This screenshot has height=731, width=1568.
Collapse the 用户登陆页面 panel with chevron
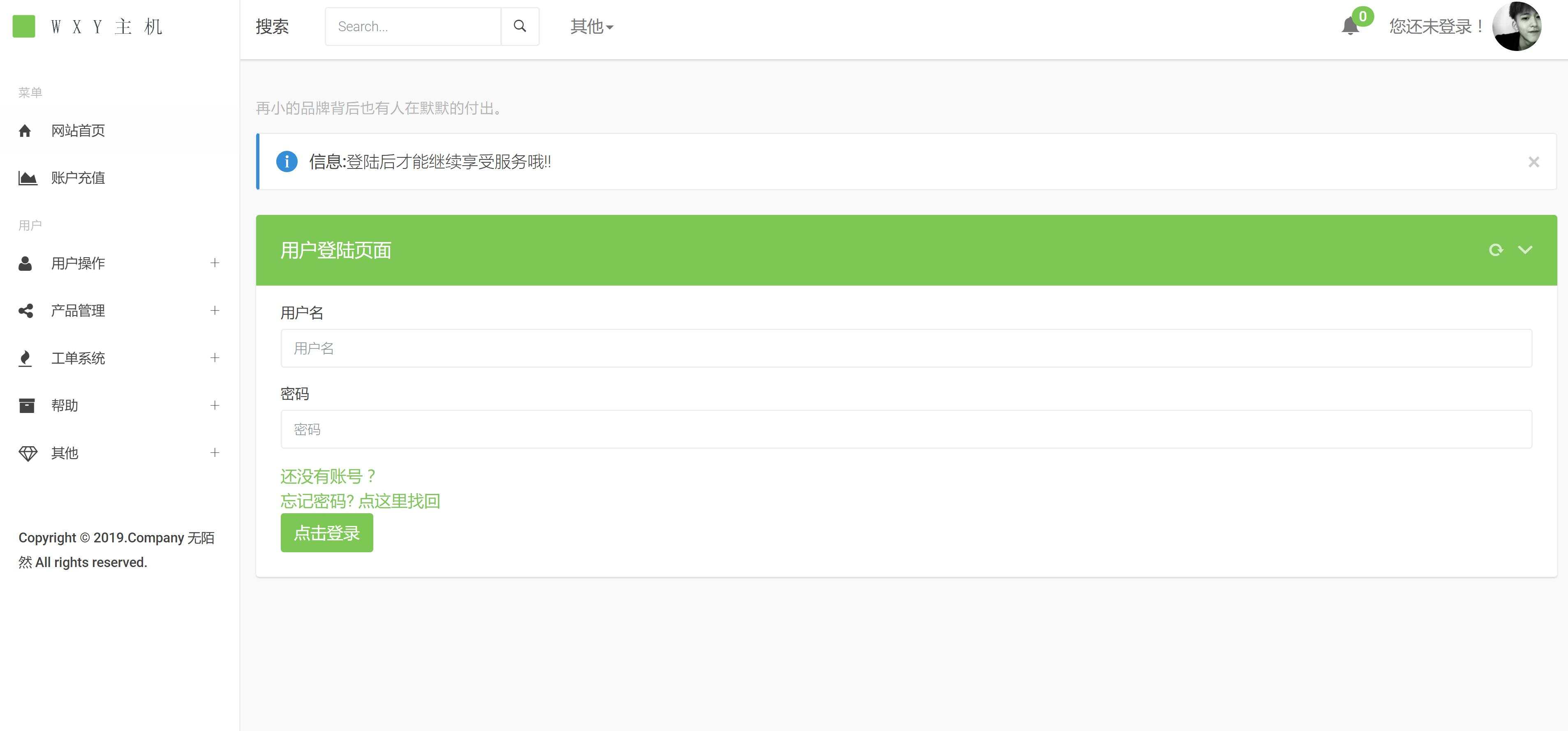click(1525, 250)
